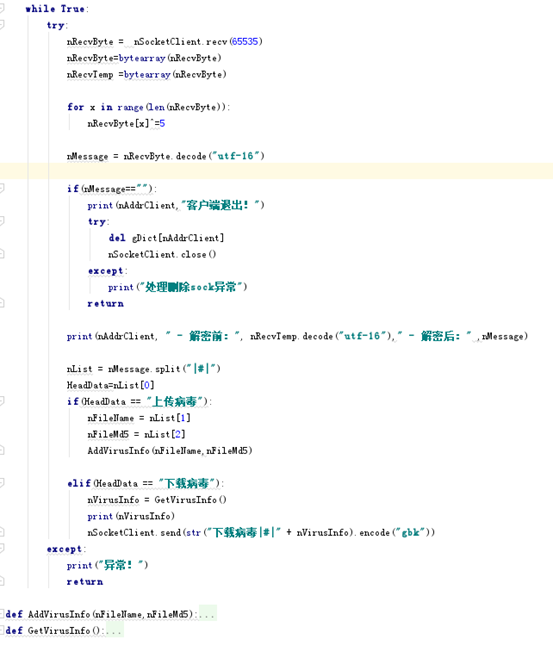Image resolution: width=553 pixels, height=658 pixels.
Task: Collapse the 'while True:' block fold marker
Action: 2,8
